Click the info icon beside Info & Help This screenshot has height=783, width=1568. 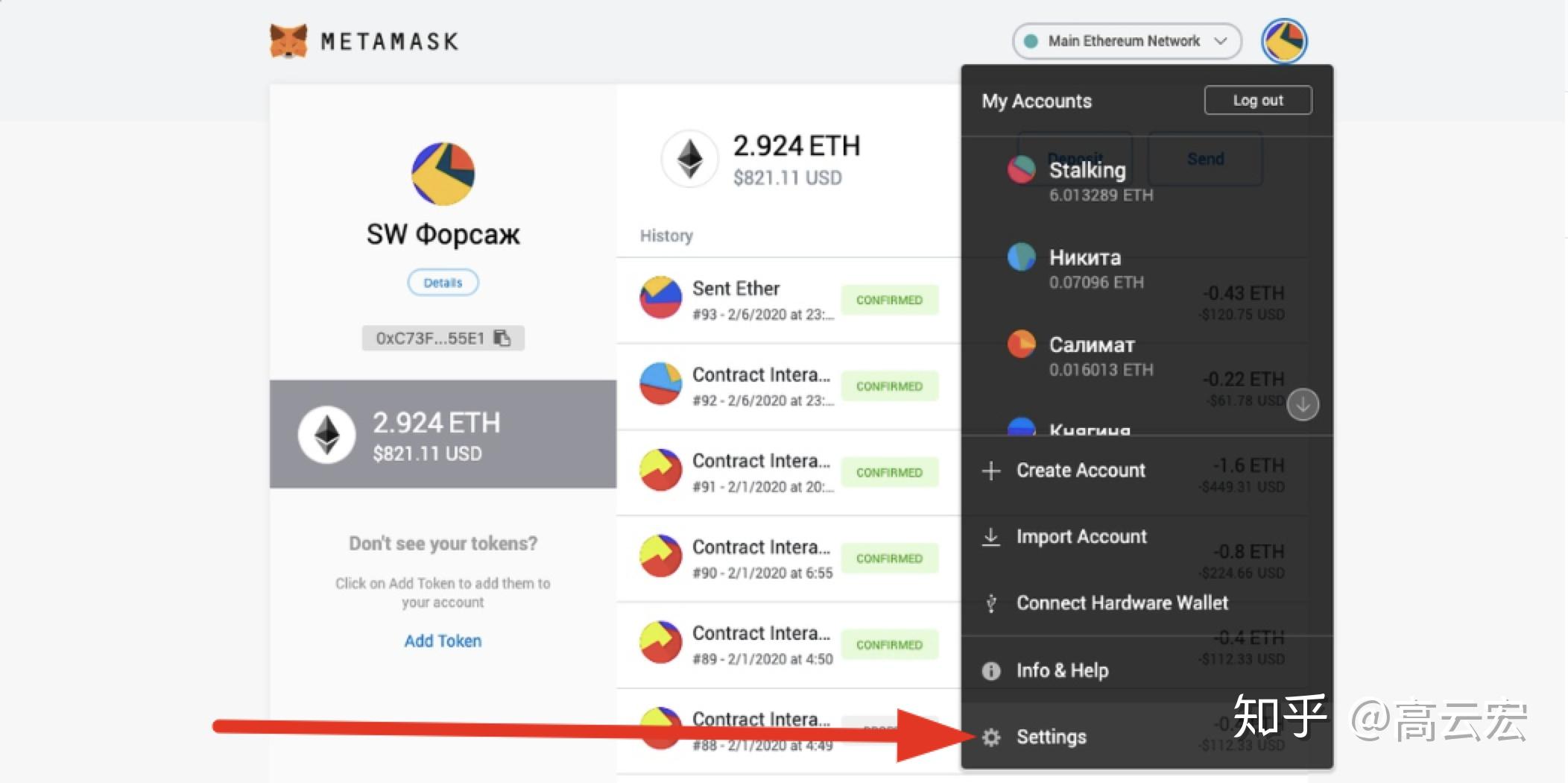coord(991,671)
